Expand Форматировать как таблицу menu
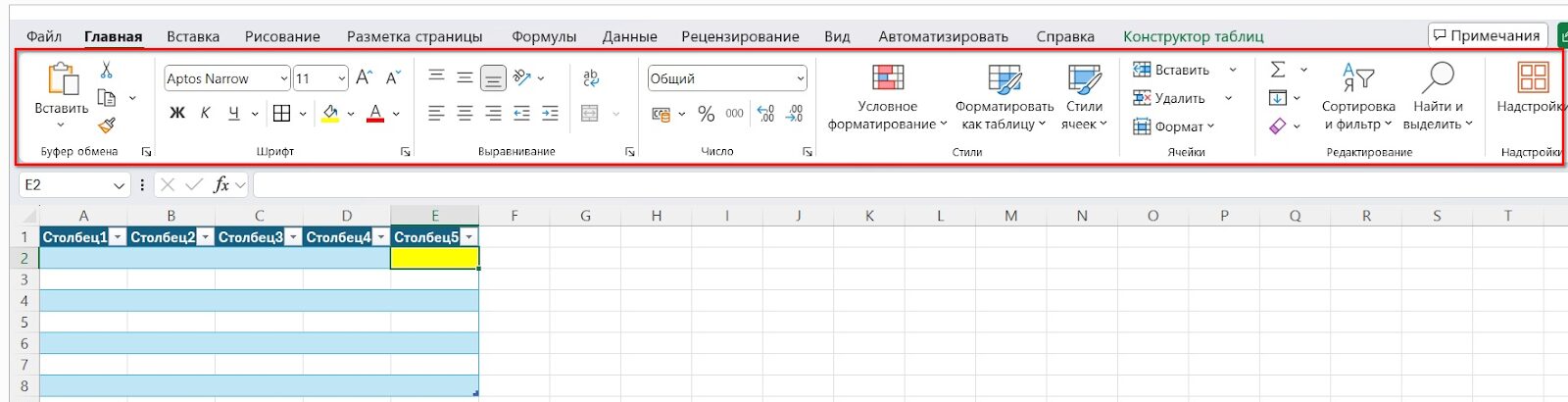This screenshot has width=1568, height=402. pyautogui.click(x=1004, y=98)
